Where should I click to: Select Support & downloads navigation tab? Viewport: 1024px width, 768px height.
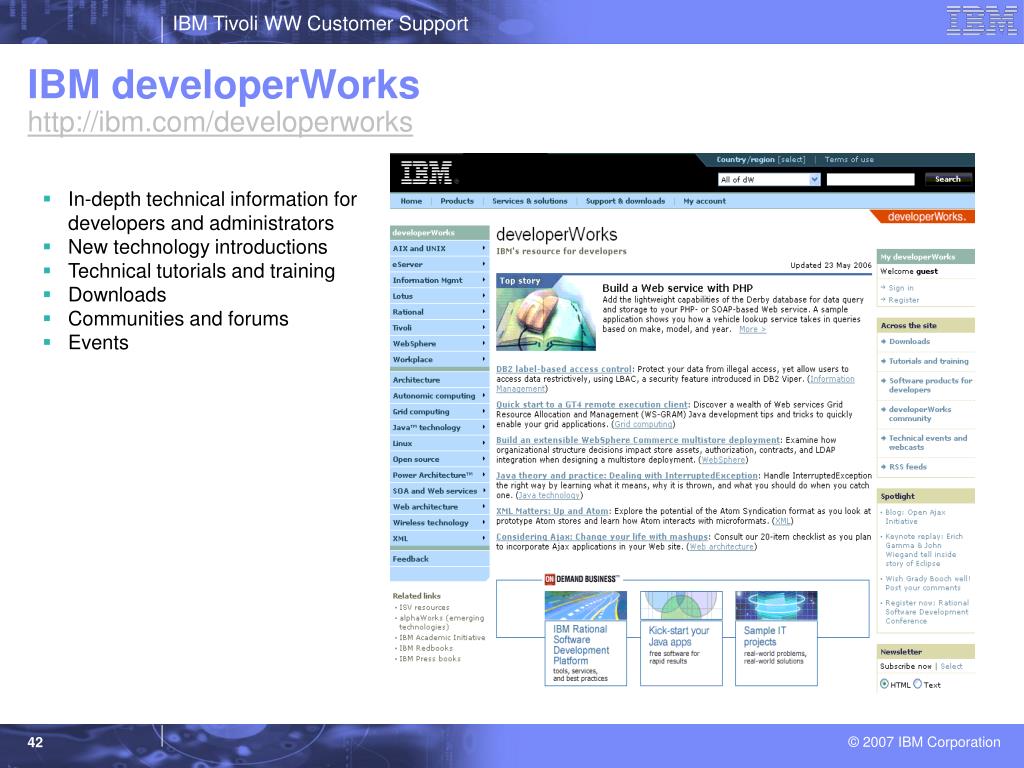click(x=625, y=201)
